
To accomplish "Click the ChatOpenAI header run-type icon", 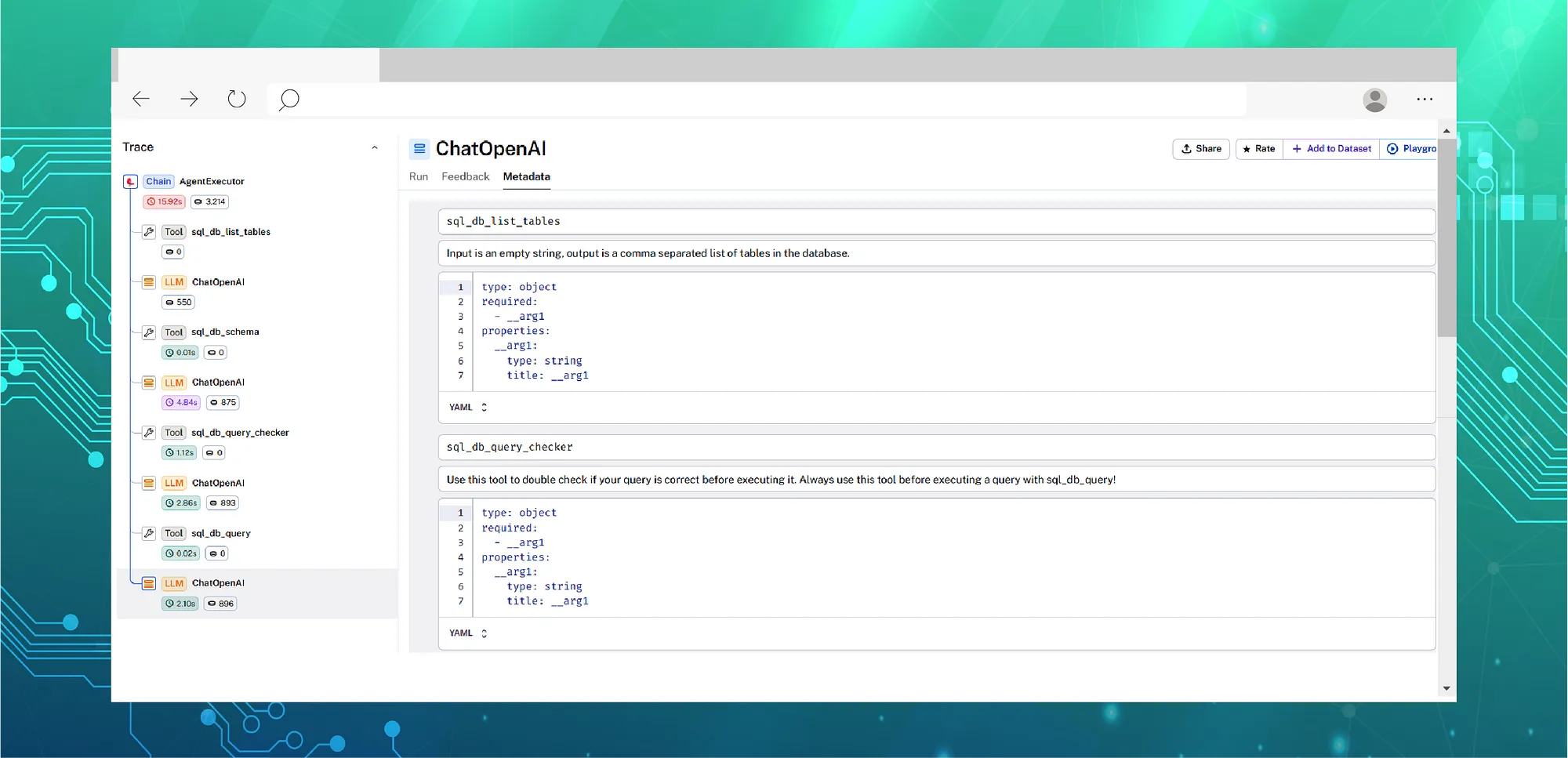I will [419, 148].
